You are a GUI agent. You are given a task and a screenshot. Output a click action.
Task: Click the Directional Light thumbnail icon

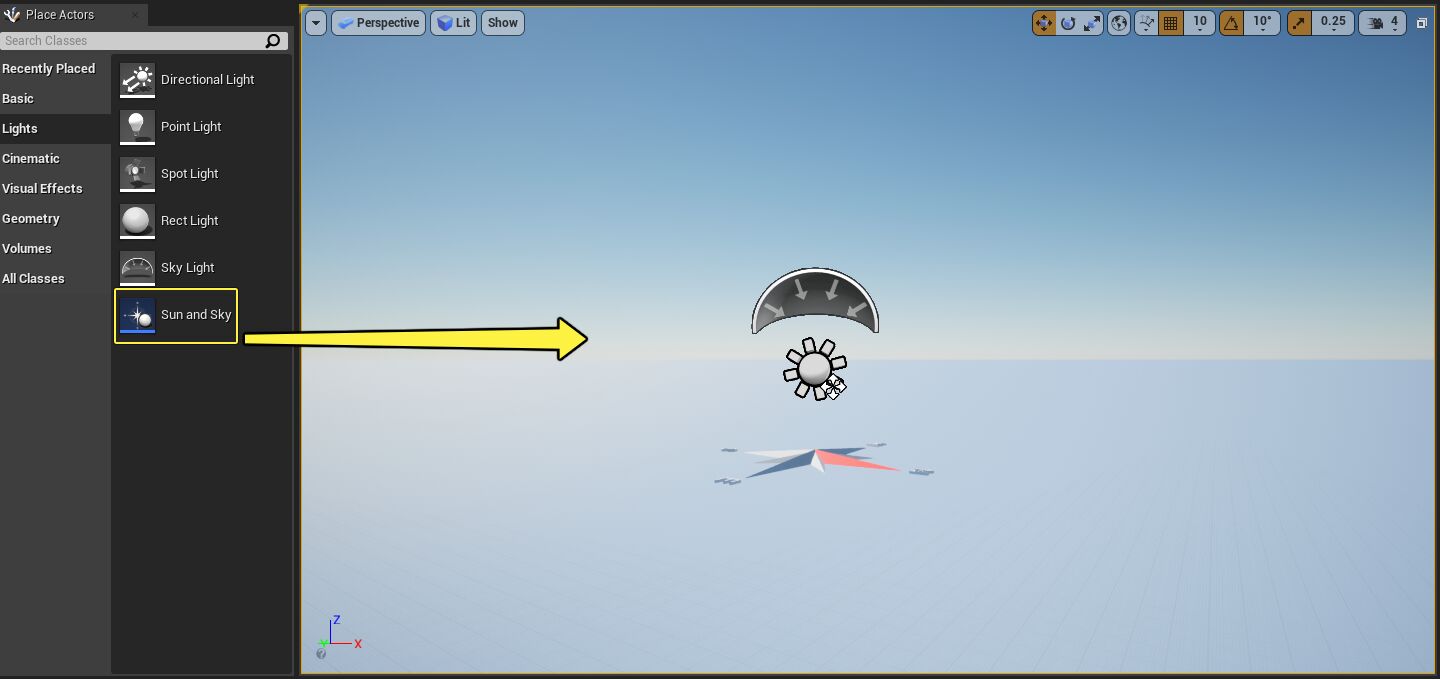[x=136, y=79]
